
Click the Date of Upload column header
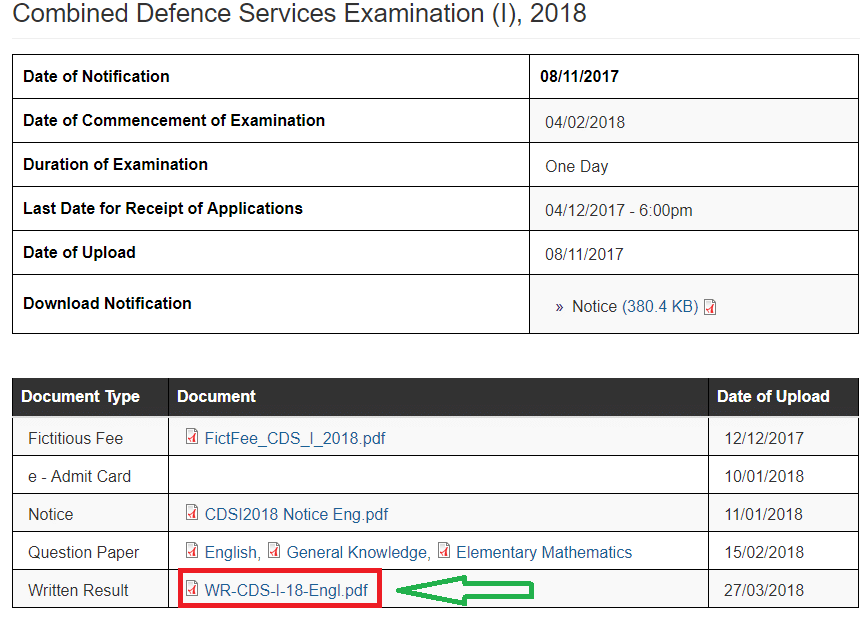pos(773,397)
